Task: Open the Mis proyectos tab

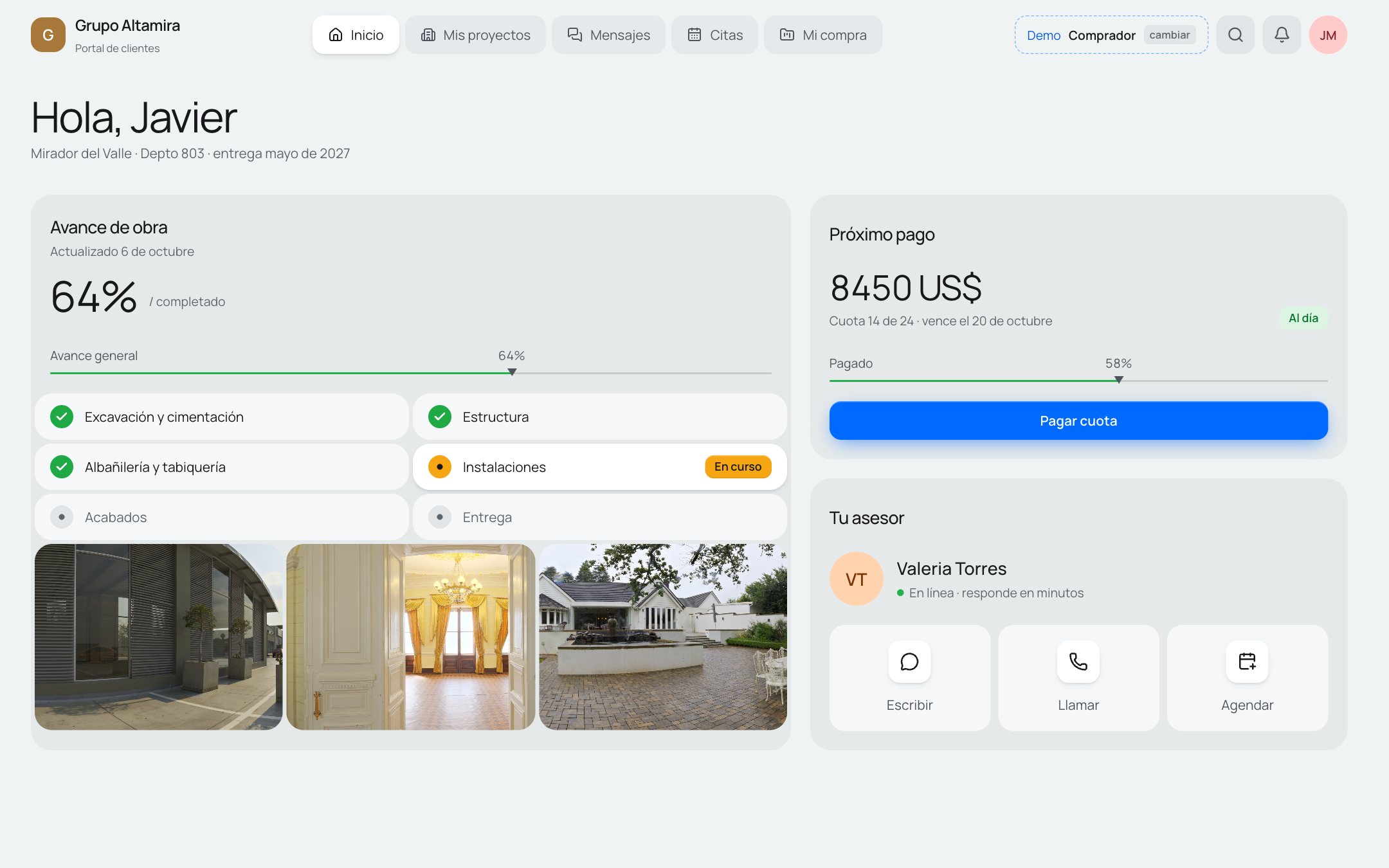Action: pyautogui.click(x=475, y=35)
